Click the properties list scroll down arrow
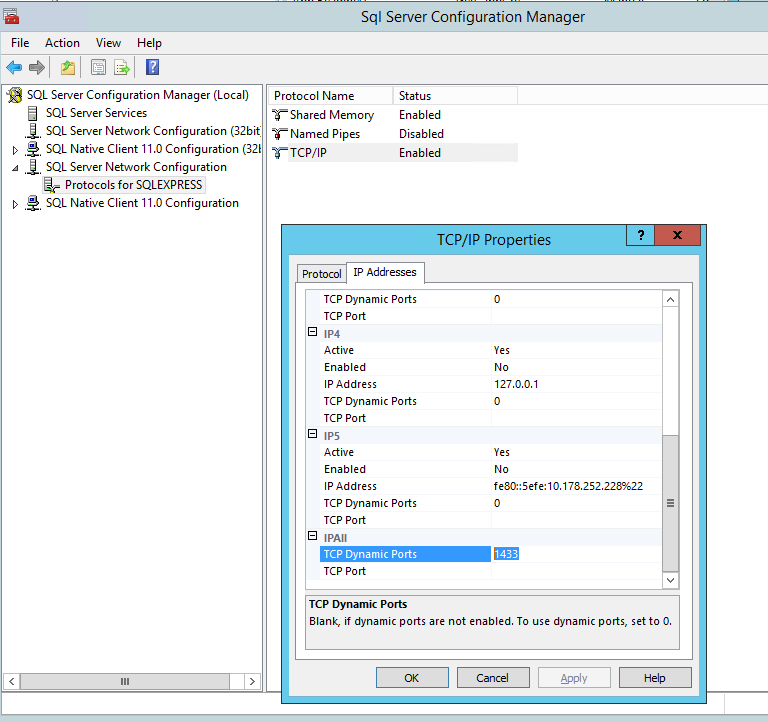The height and width of the screenshot is (722, 768). (x=670, y=580)
